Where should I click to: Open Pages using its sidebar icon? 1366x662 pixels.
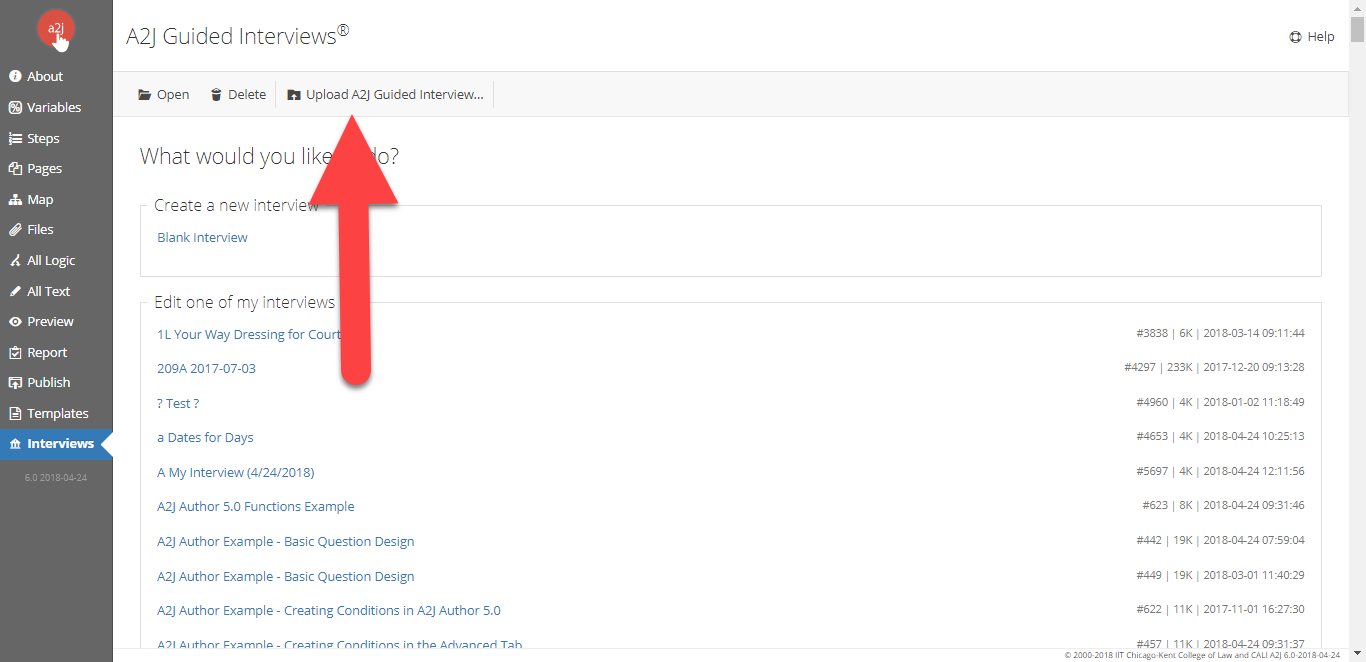click(x=15, y=168)
